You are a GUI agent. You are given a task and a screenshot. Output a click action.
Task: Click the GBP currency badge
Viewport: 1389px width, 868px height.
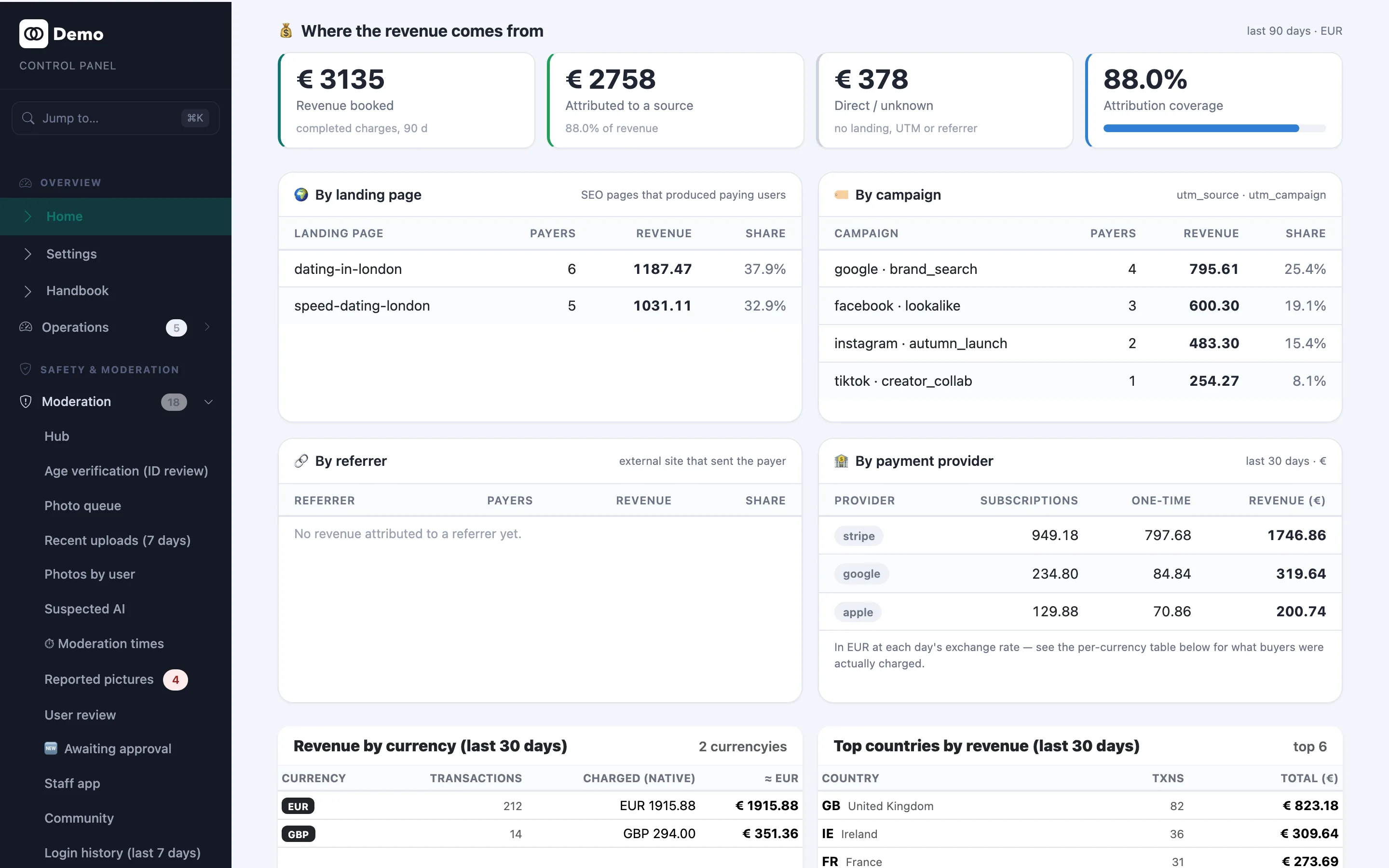(299, 834)
